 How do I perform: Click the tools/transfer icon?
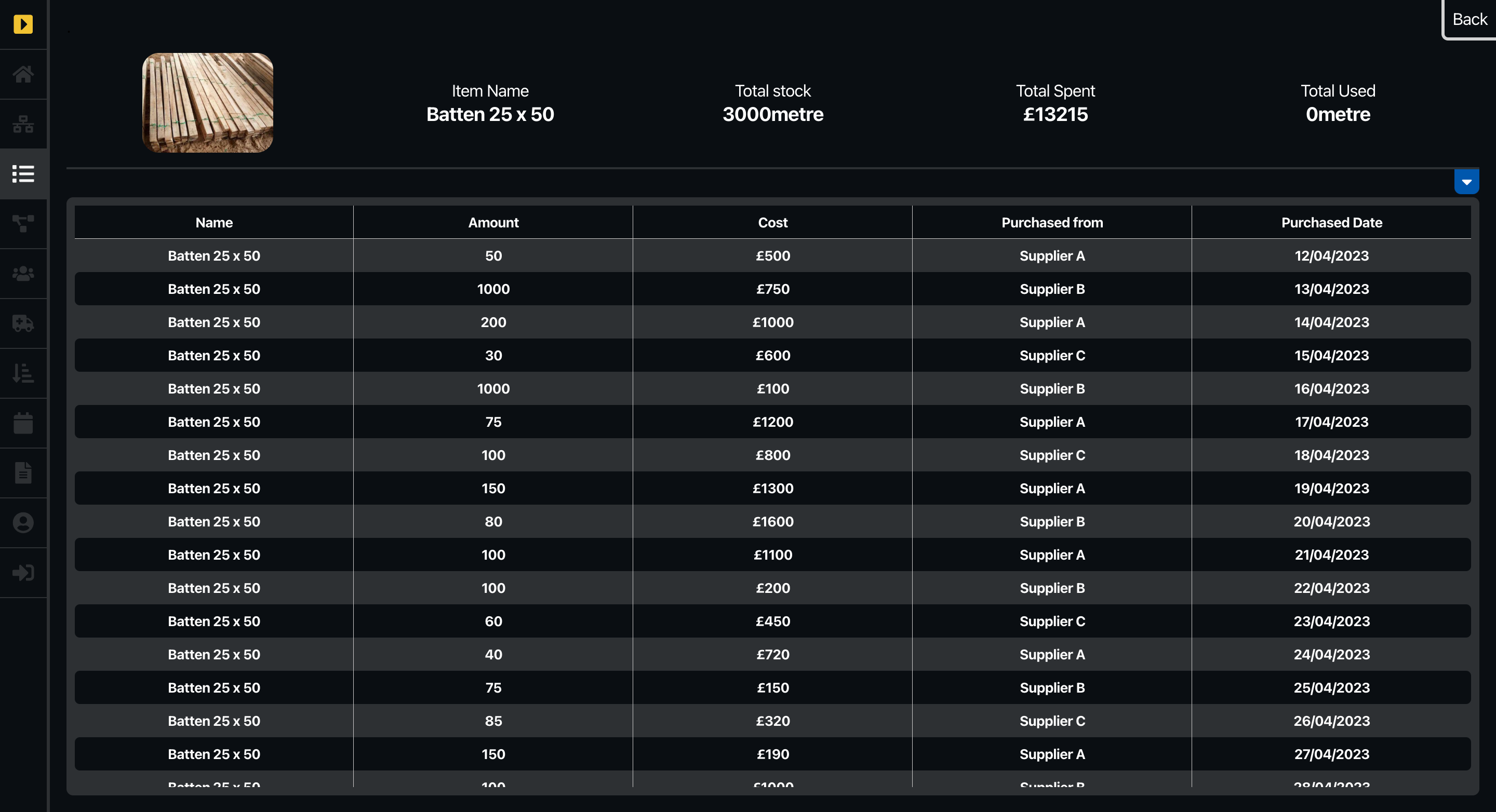[23, 222]
